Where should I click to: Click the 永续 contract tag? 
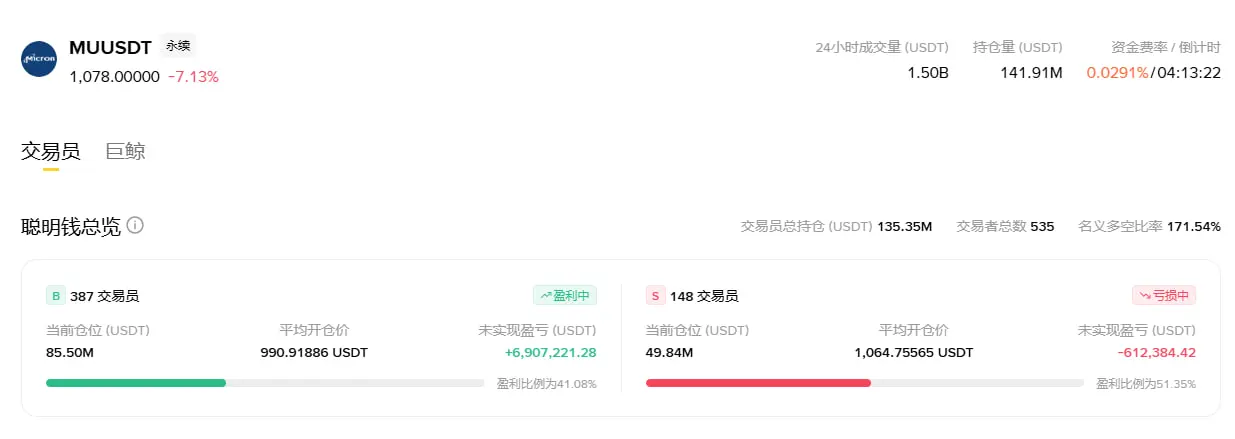[178, 46]
